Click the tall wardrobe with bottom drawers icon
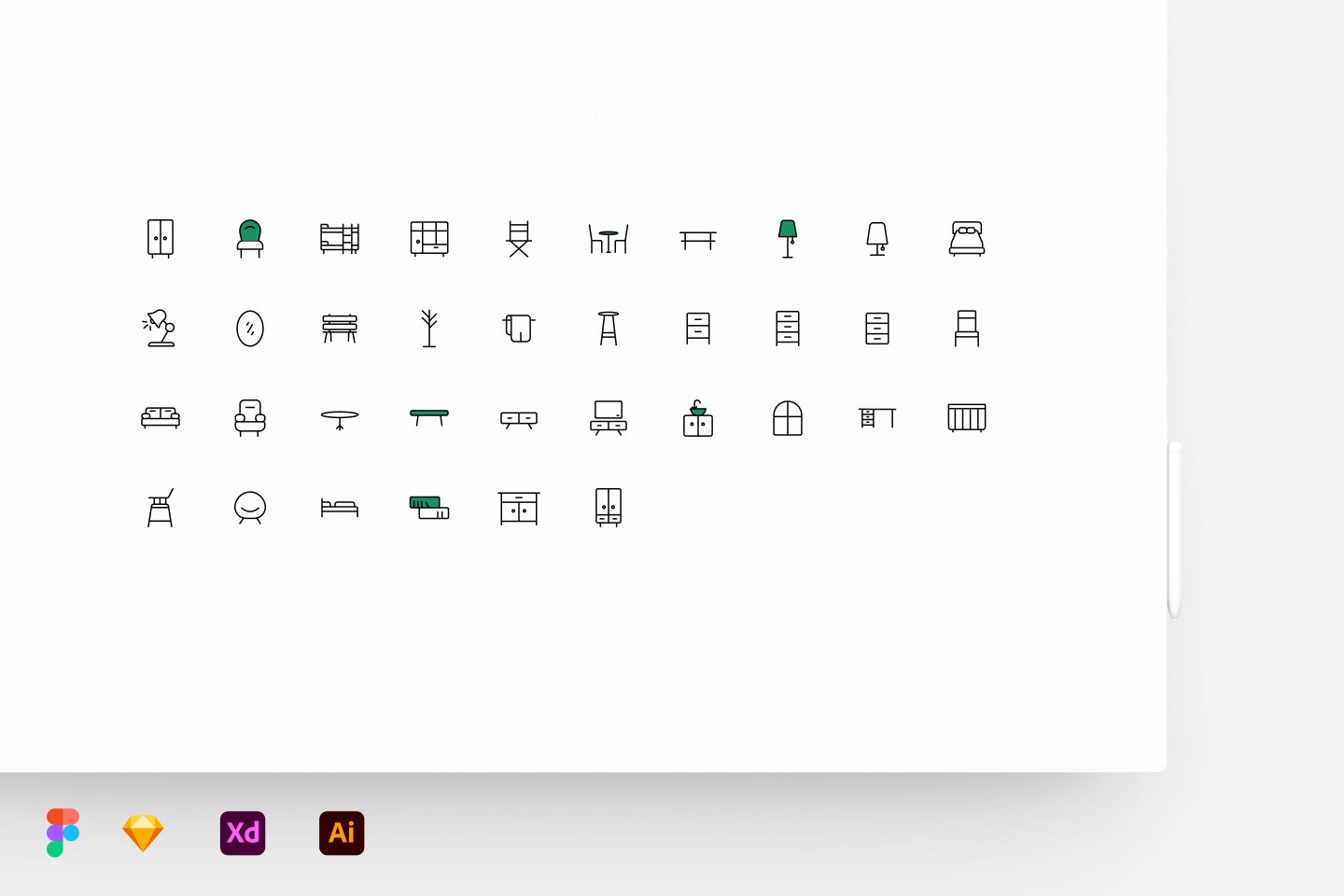 [x=609, y=507]
